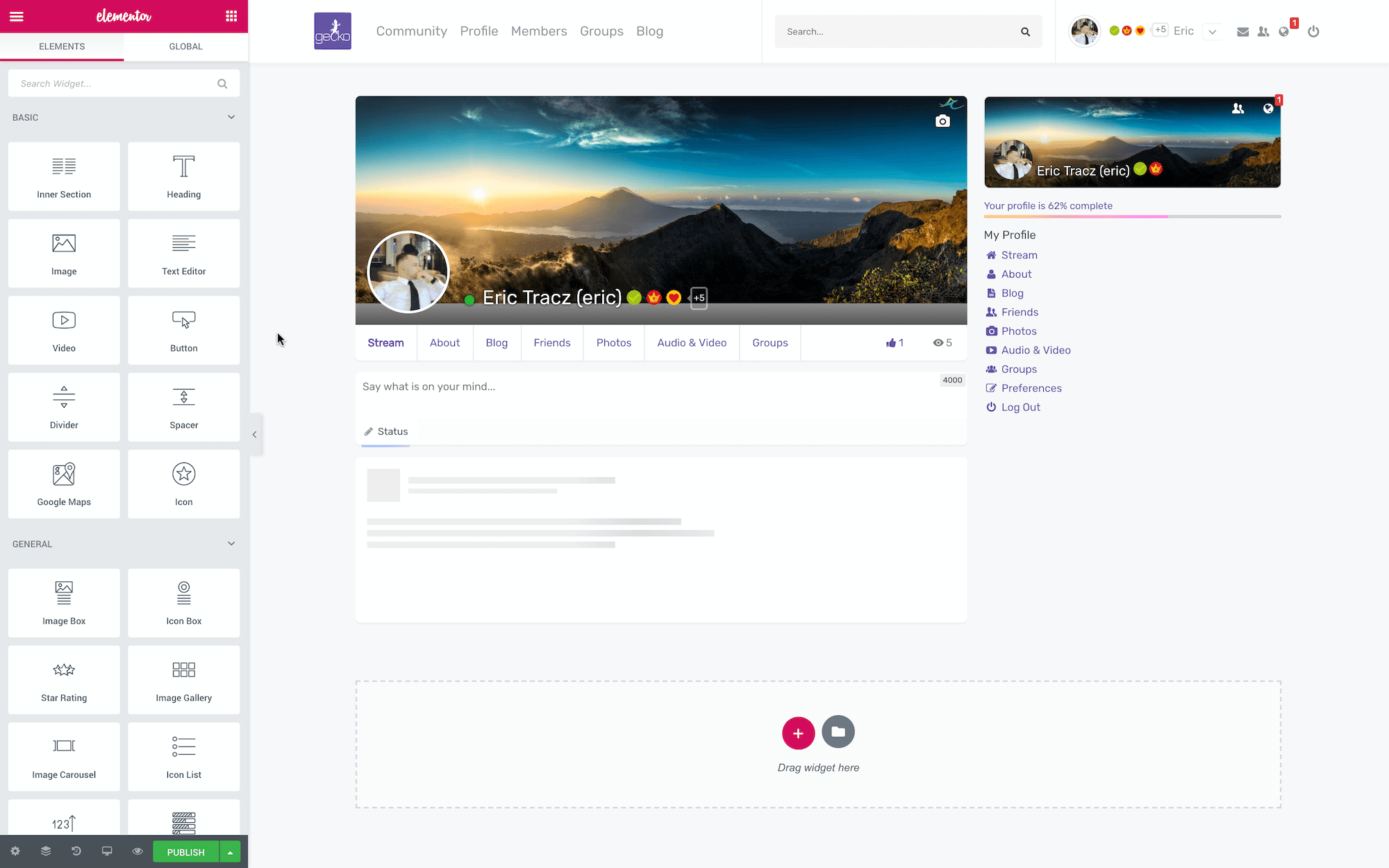Click the PUBLISH button
The image size is (1389, 868).
[185, 852]
